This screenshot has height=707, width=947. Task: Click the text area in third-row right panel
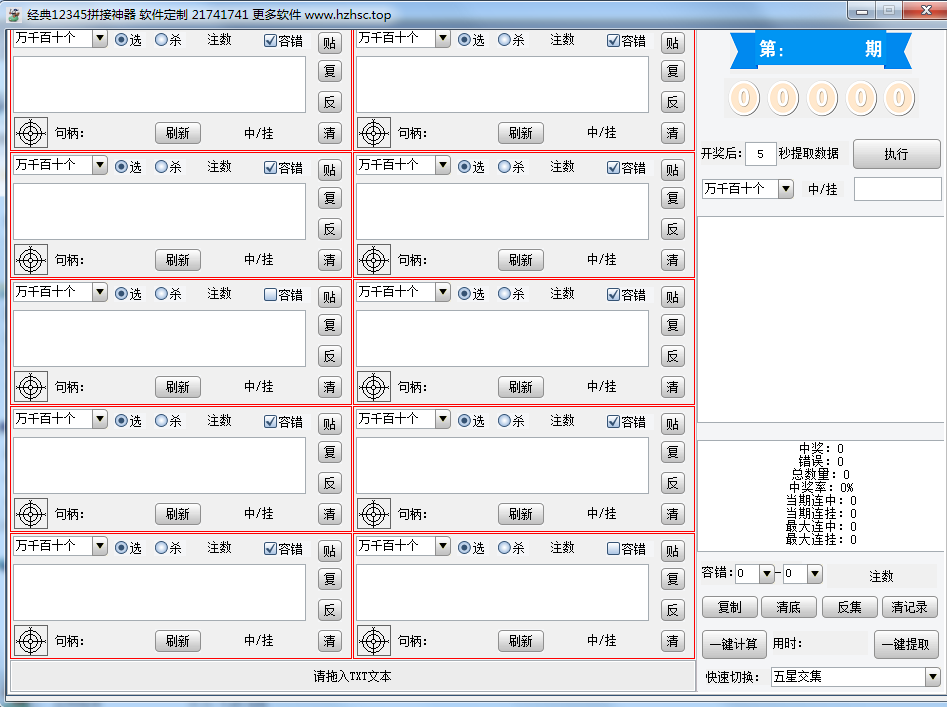502,339
